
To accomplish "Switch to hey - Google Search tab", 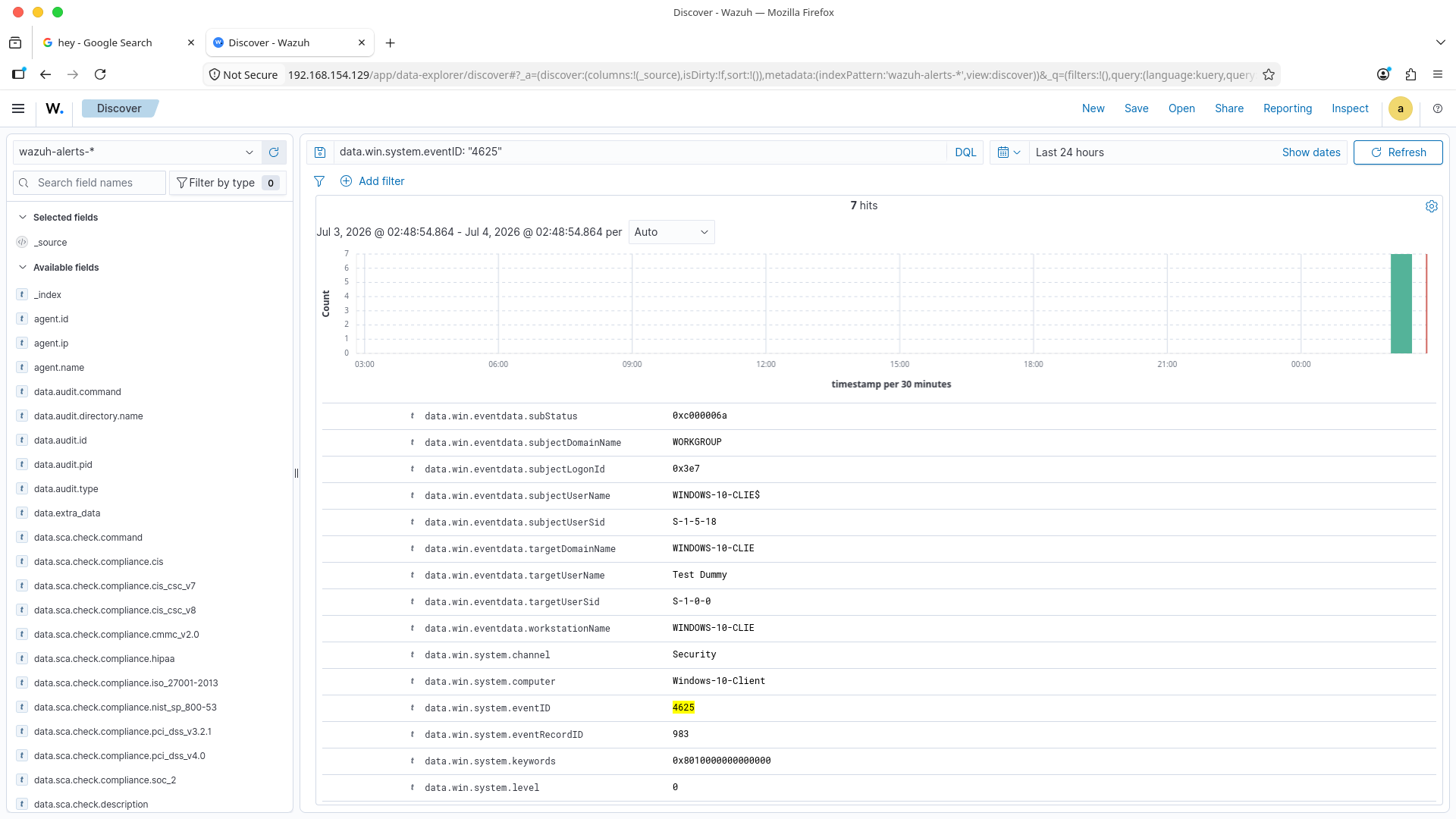I will point(118,43).
